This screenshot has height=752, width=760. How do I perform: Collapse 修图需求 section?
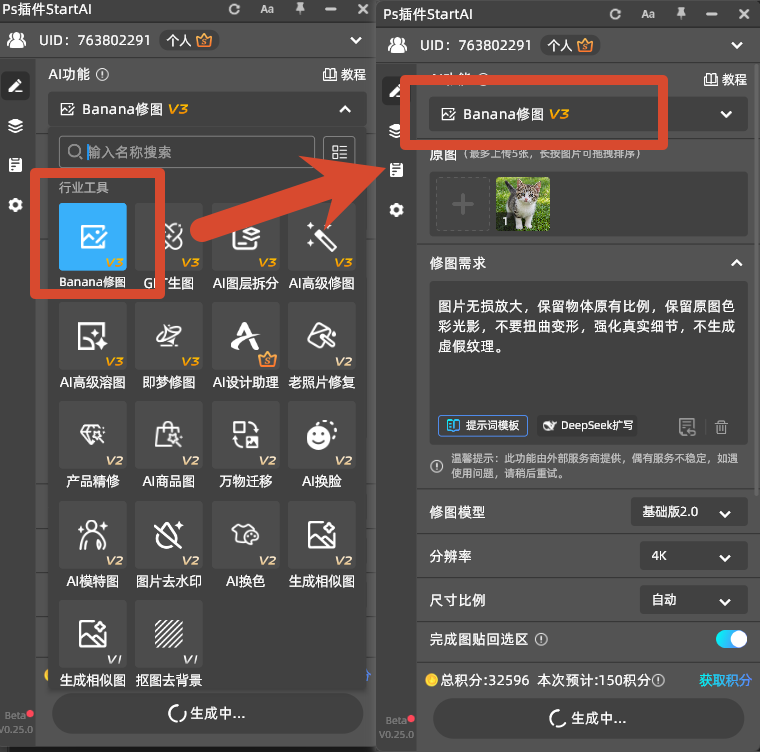tap(737, 263)
